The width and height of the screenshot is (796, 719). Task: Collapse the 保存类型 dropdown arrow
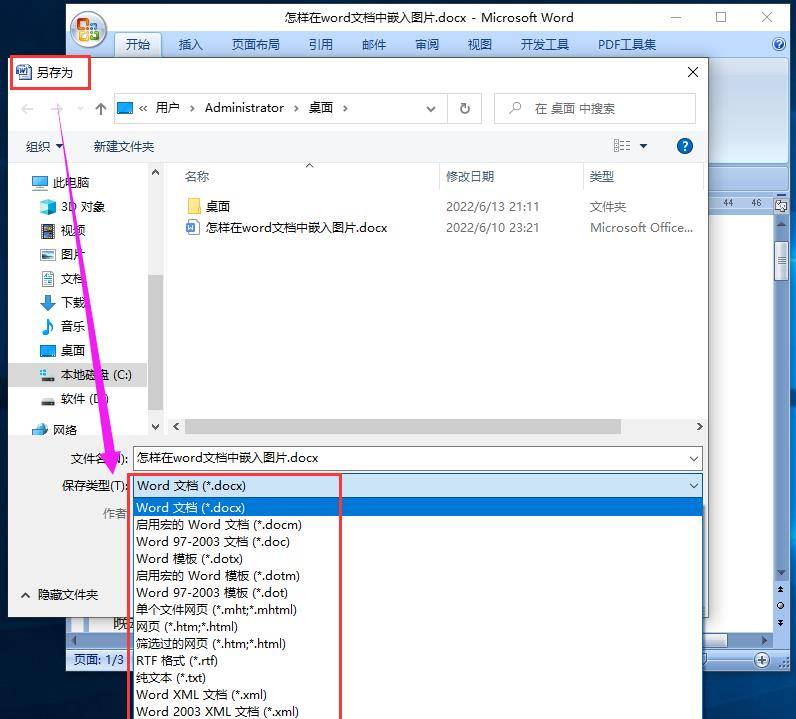(x=693, y=486)
